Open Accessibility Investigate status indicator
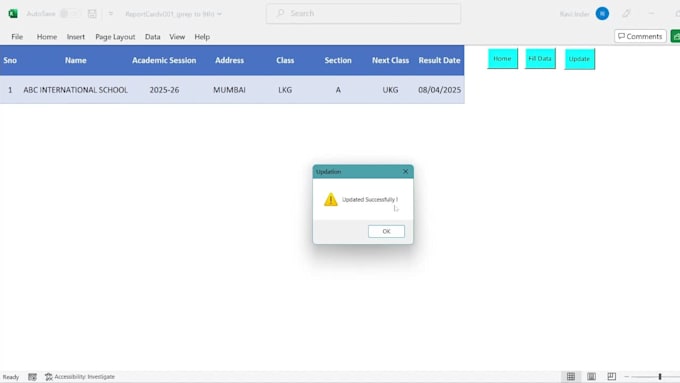Viewport: 680px width, 383px height. (x=80, y=376)
